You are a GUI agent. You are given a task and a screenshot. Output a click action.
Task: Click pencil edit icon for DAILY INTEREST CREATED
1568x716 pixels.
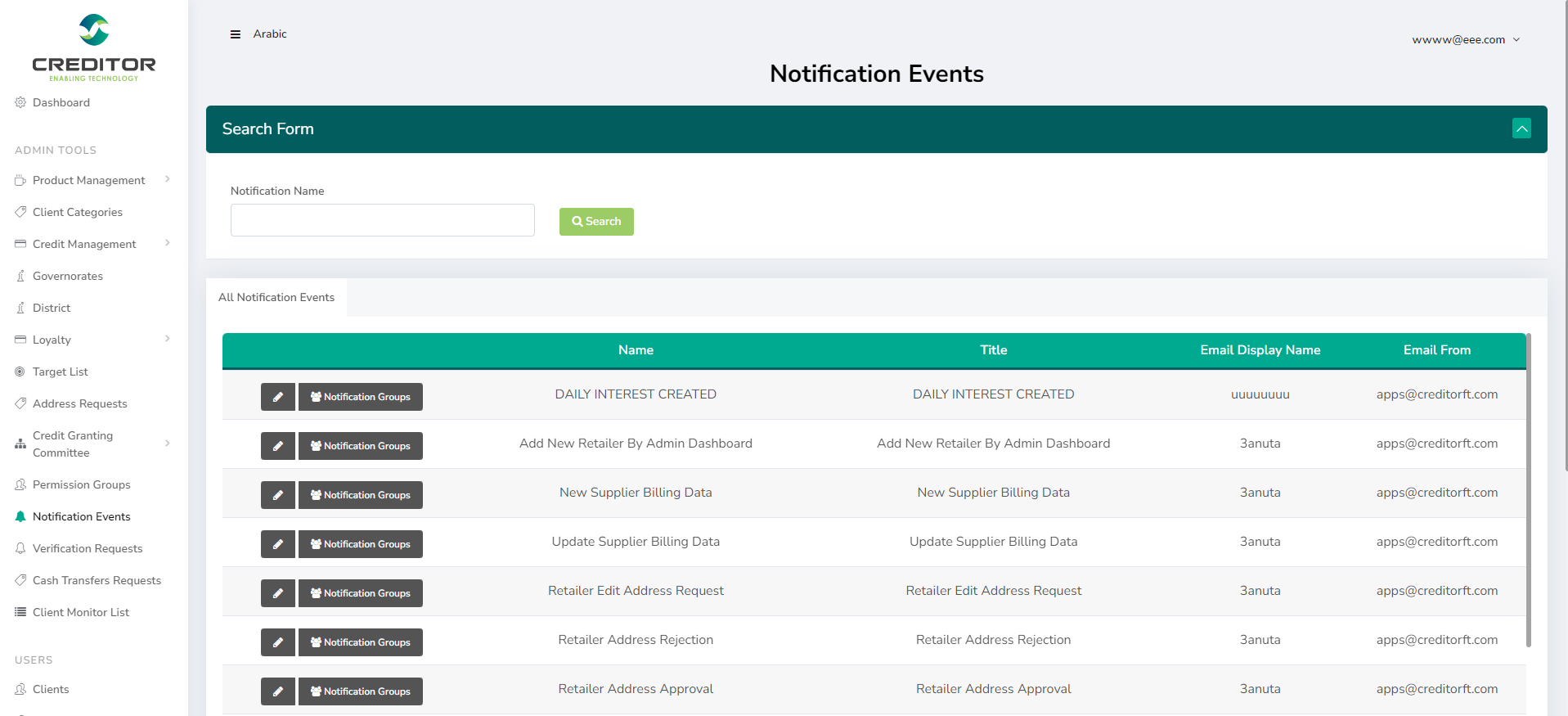point(278,397)
